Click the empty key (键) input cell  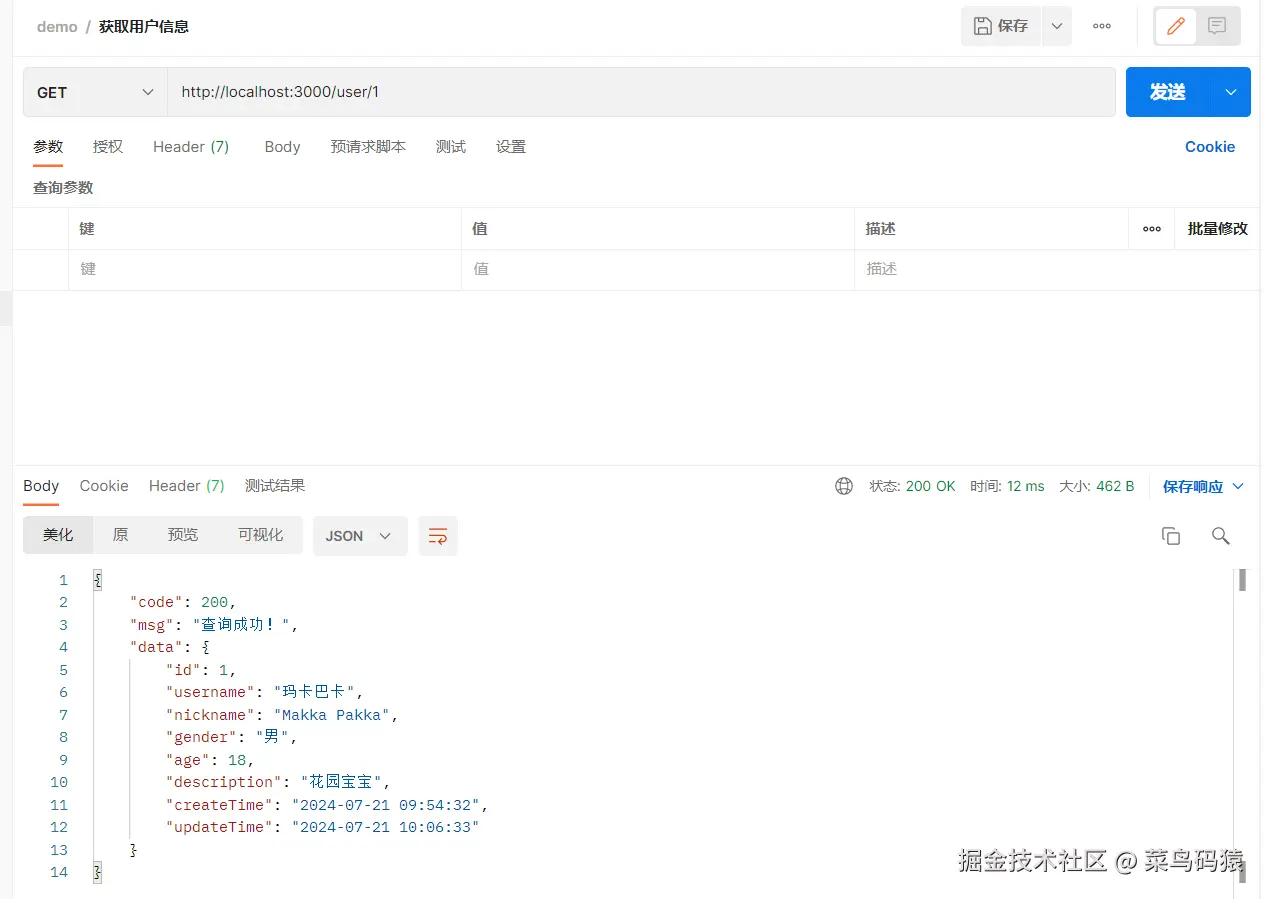tap(265, 269)
